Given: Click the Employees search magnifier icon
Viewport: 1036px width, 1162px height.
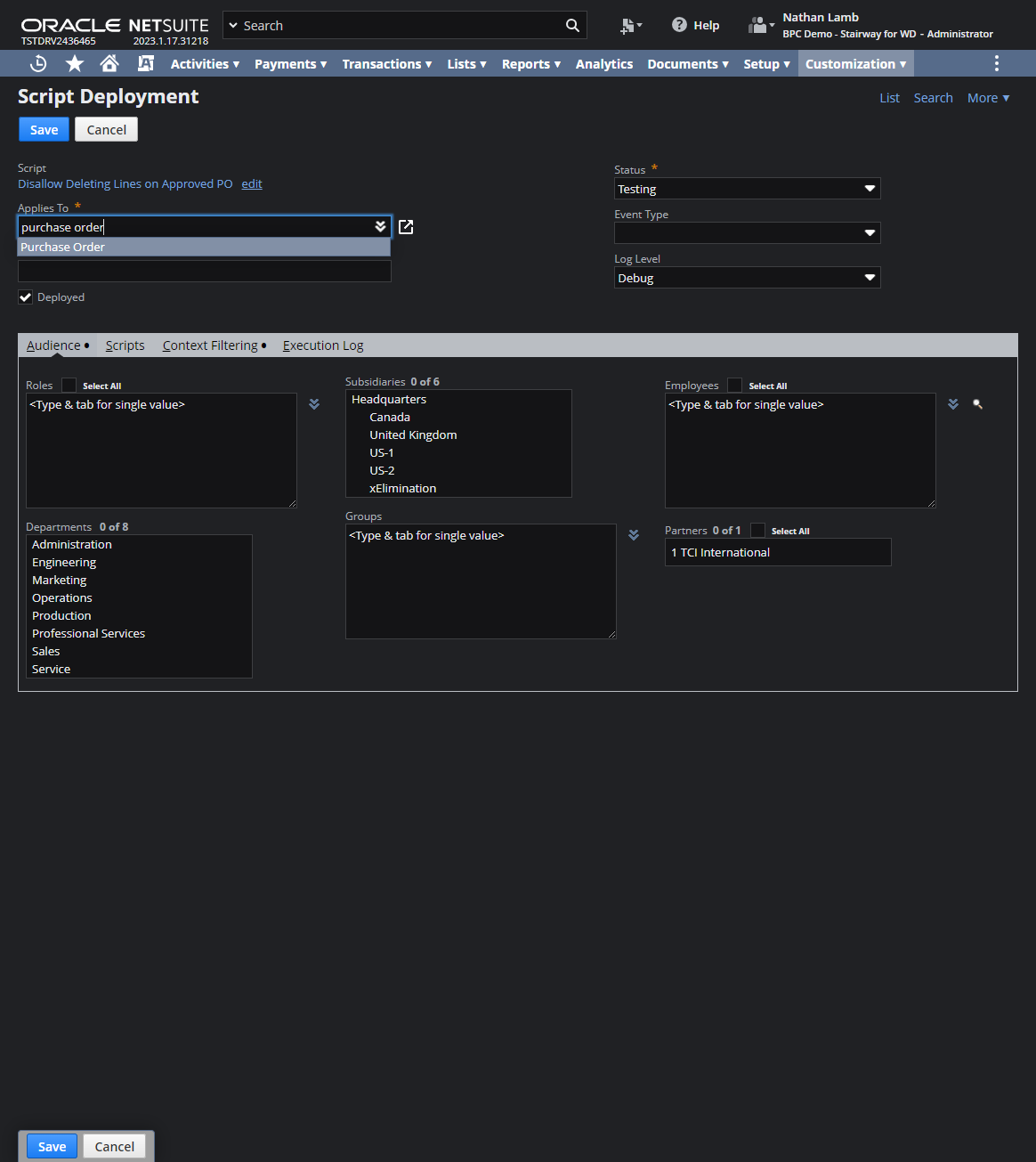Looking at the screenshot, I should tap(977, 404).
